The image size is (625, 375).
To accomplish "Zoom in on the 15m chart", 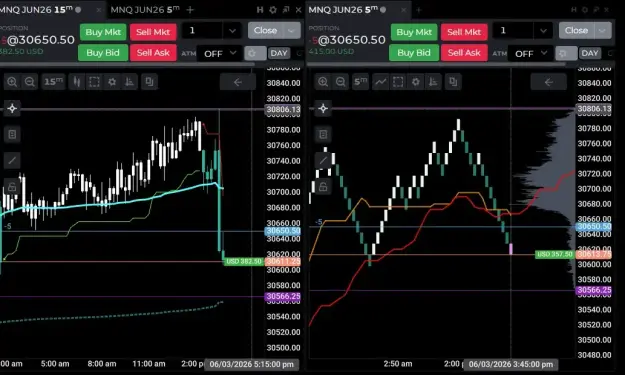I will coord(12,82).
